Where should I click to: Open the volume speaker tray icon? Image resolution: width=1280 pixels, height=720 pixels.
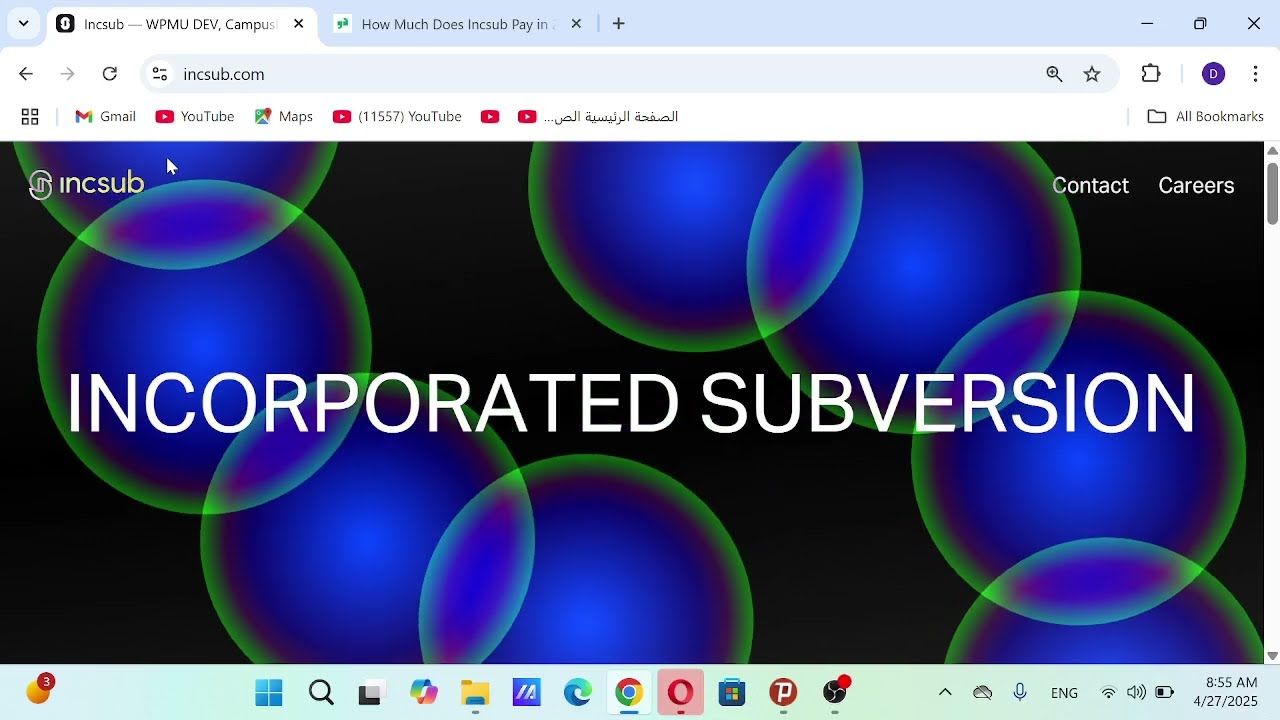coord(1136,692)
